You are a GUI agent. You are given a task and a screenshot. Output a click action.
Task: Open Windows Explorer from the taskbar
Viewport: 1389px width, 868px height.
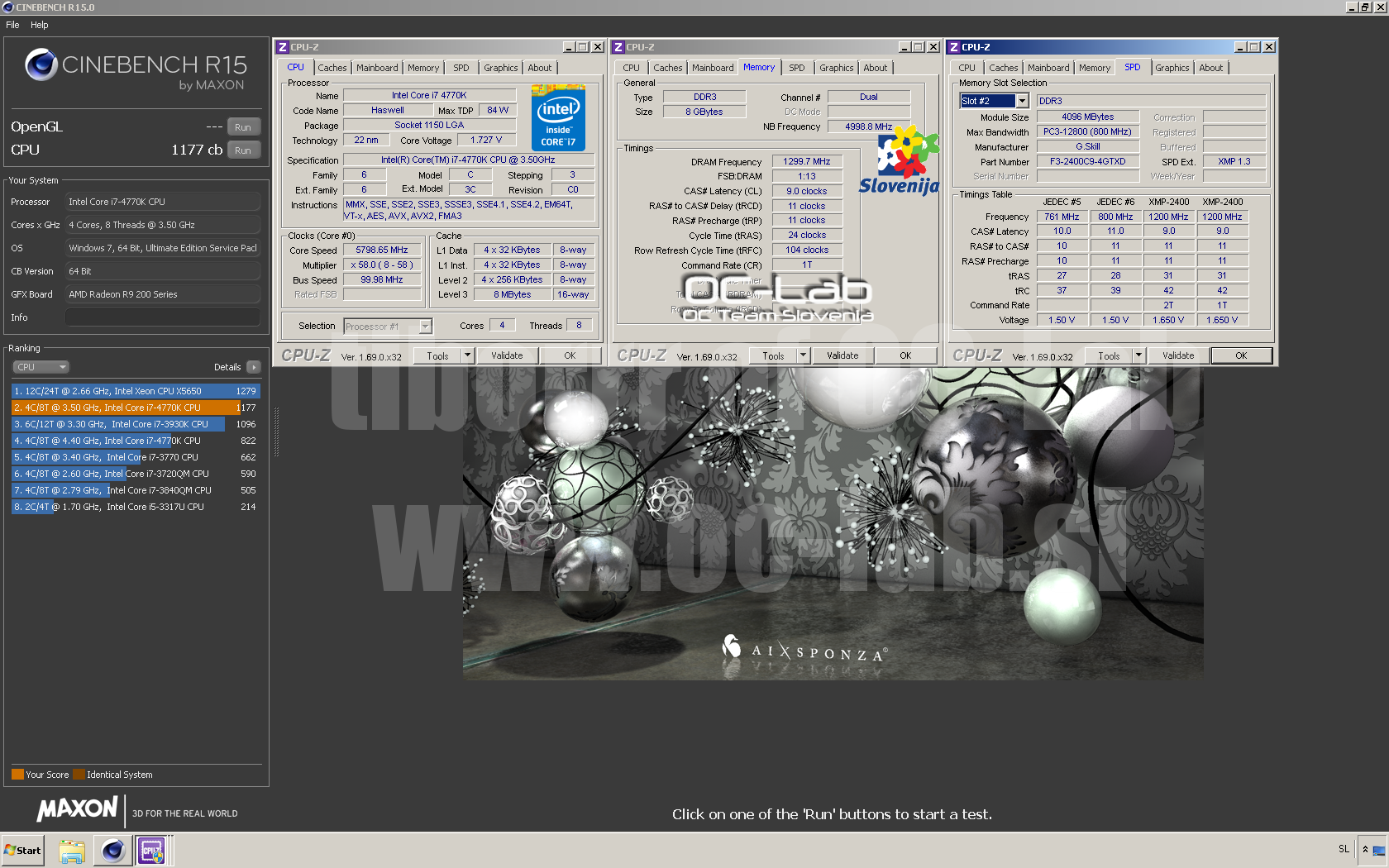tap(72, 851)
